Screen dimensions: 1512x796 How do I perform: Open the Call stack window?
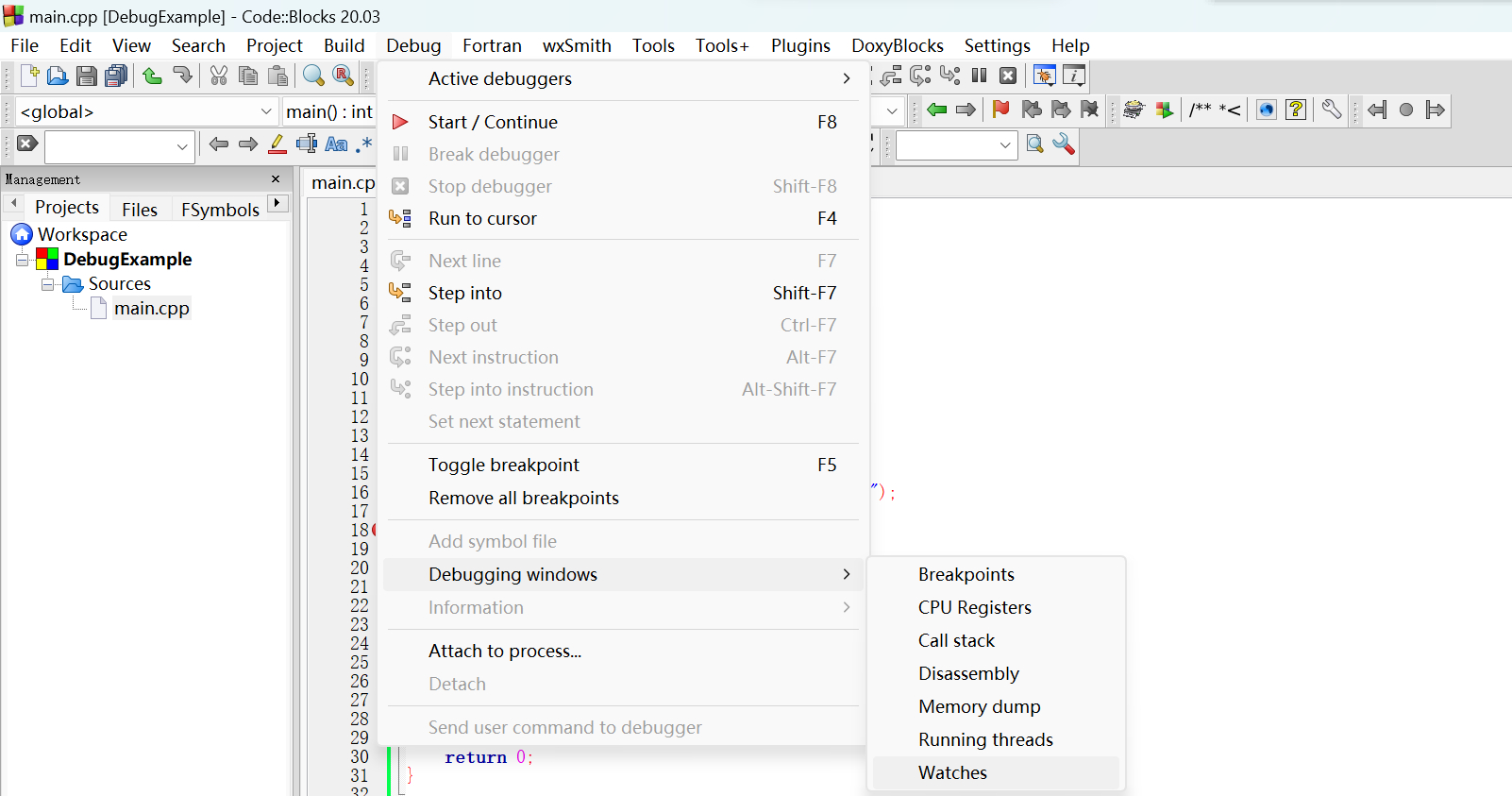[x=996, y=640]
